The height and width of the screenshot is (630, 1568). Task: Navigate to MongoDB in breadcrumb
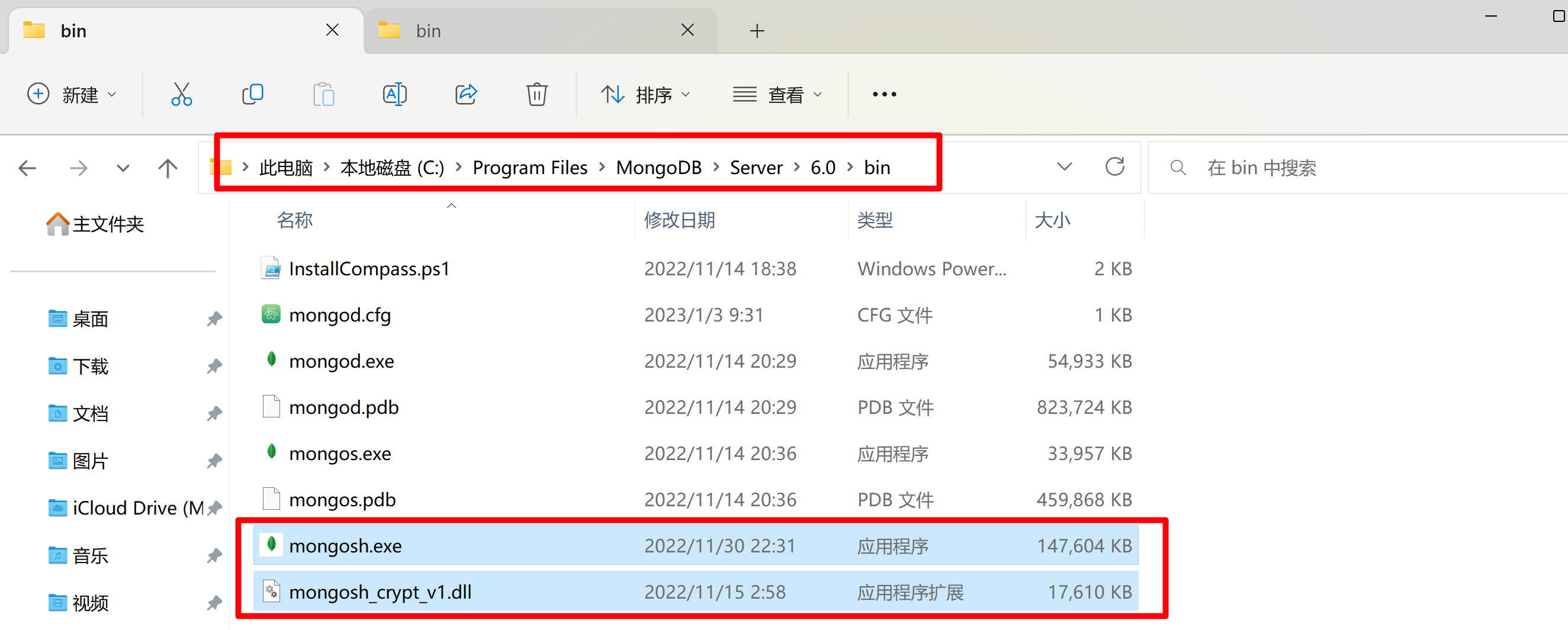click(658, 168)
